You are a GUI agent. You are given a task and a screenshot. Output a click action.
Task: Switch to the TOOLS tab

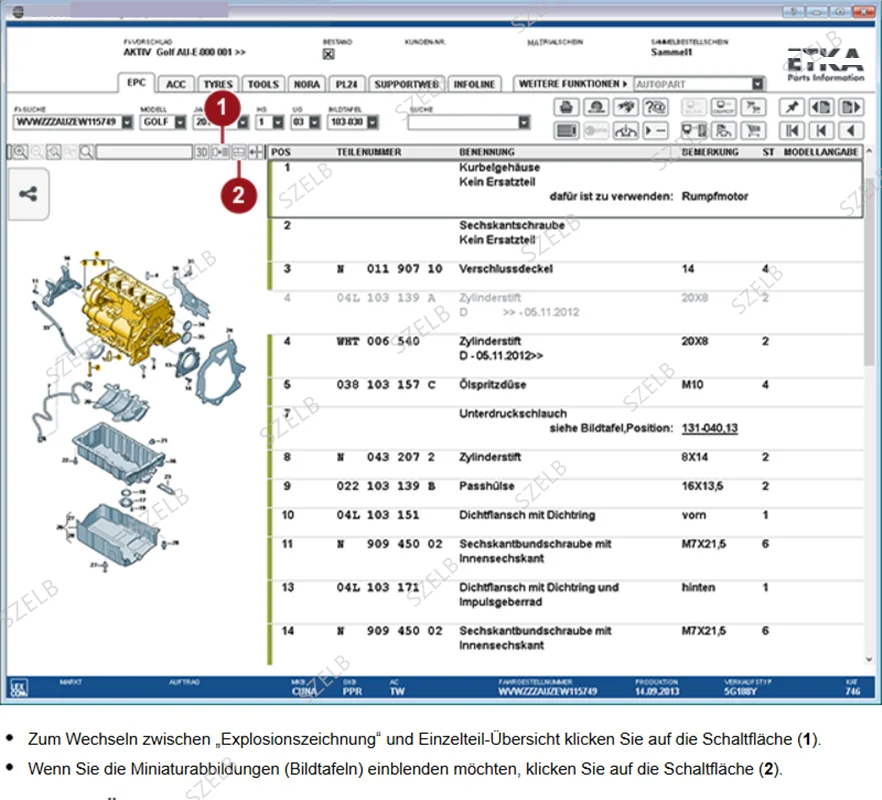point(263,84)
